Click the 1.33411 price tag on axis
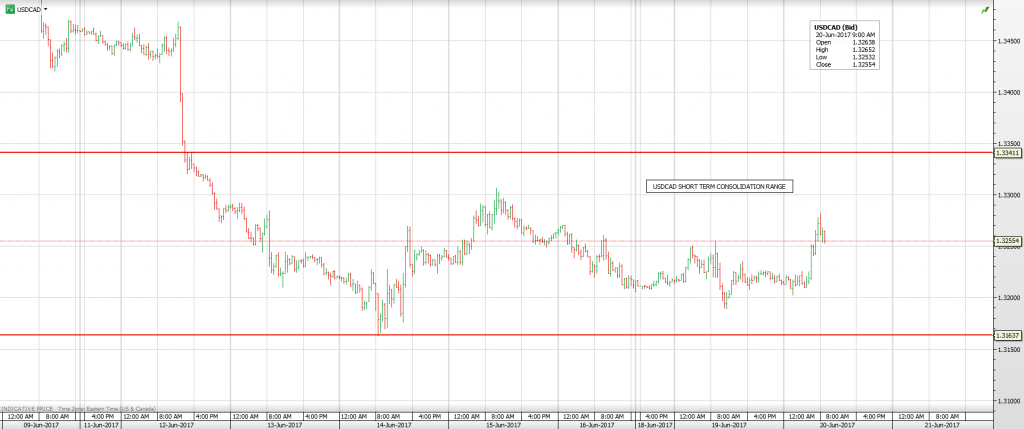Viewport: 1024px width, 429px height. click(x=1007, y=153)
